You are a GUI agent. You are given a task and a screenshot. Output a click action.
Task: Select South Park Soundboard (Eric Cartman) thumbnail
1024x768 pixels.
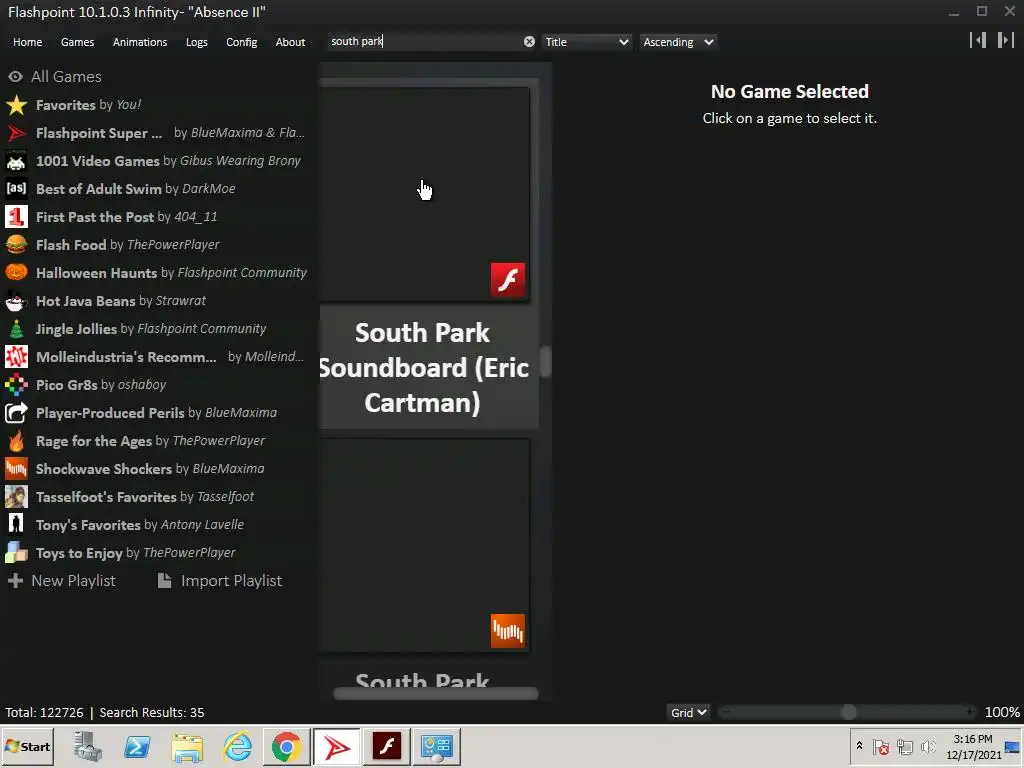[x=424, y=195]
